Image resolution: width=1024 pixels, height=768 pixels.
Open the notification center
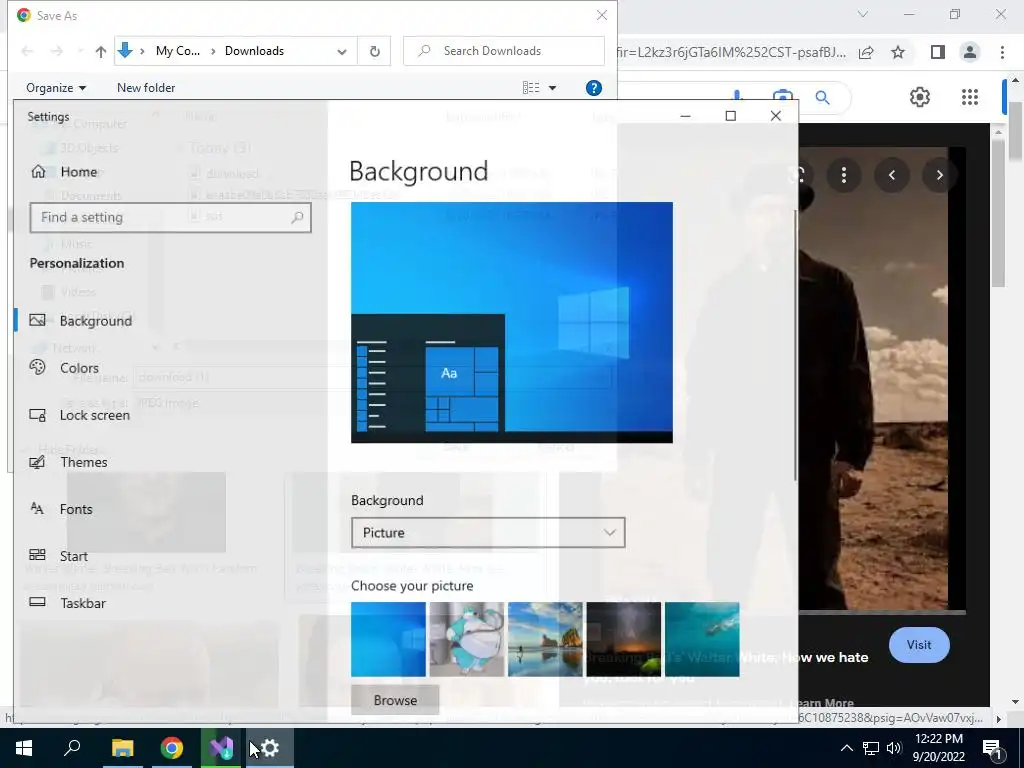pos(992,748)
